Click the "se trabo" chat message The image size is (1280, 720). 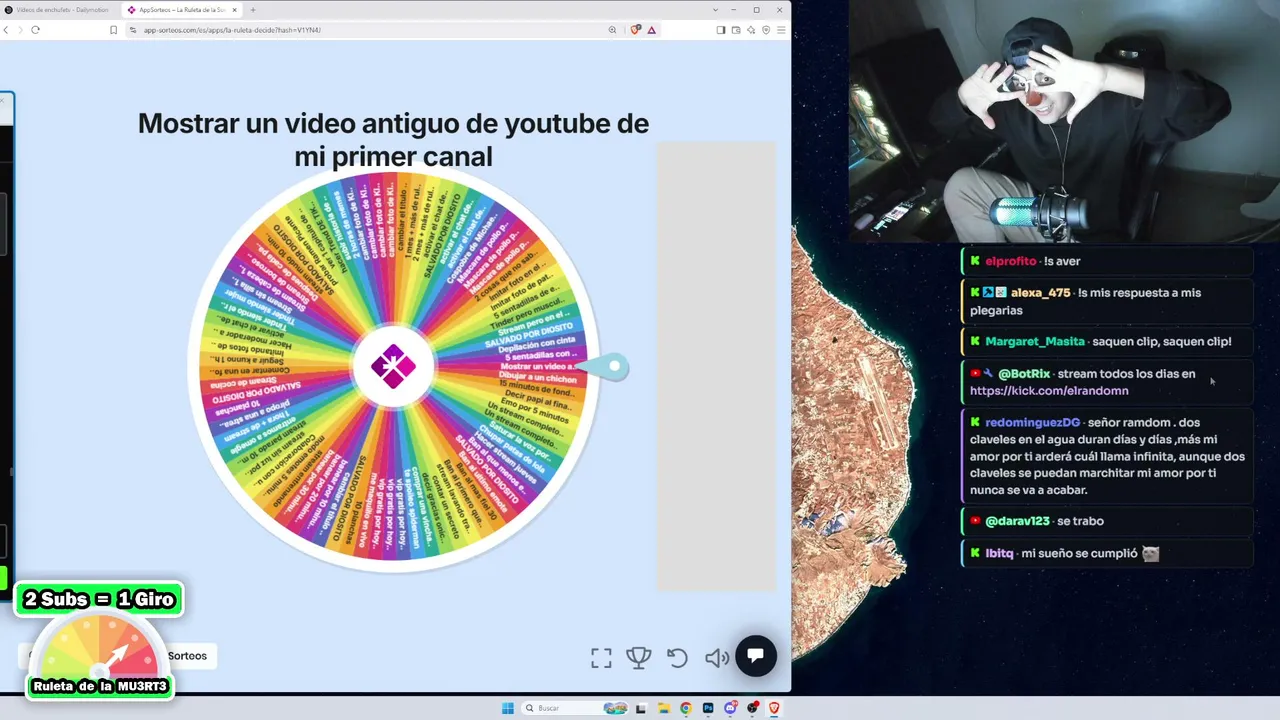click(1080, 521)
